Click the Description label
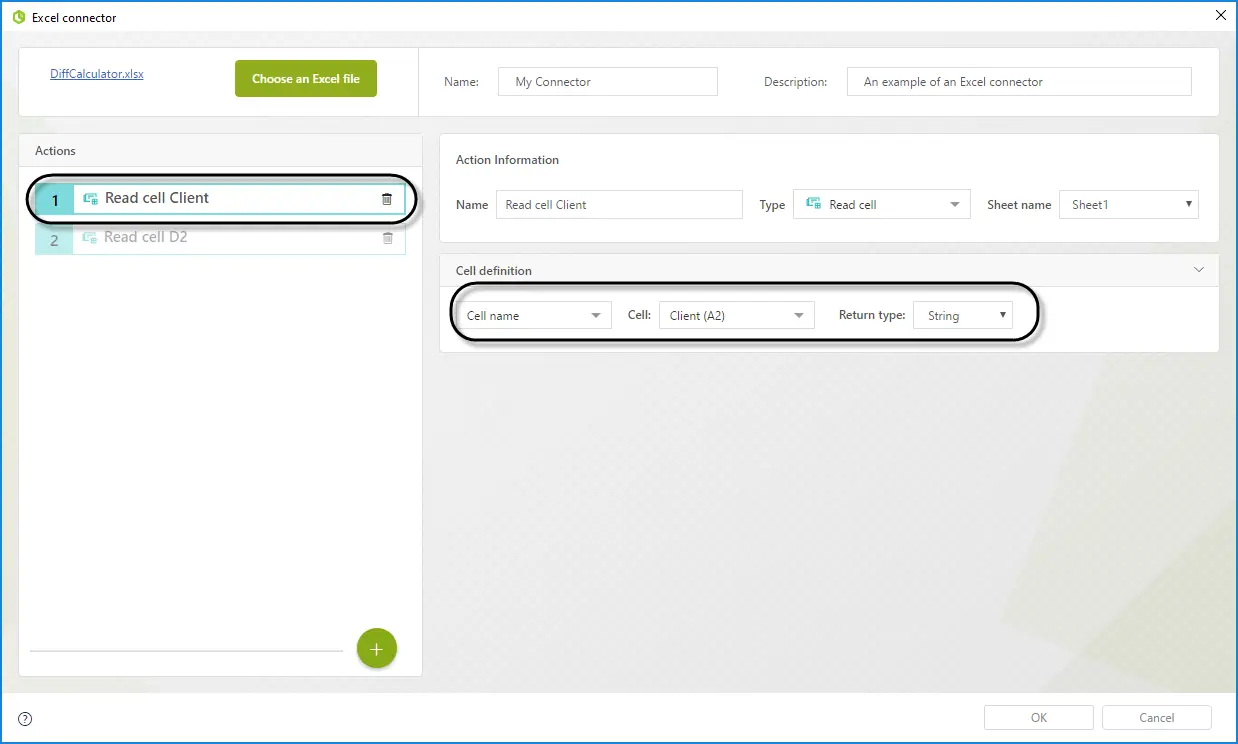The width and height of the screenshot is (1238, 744). point(796,82)
